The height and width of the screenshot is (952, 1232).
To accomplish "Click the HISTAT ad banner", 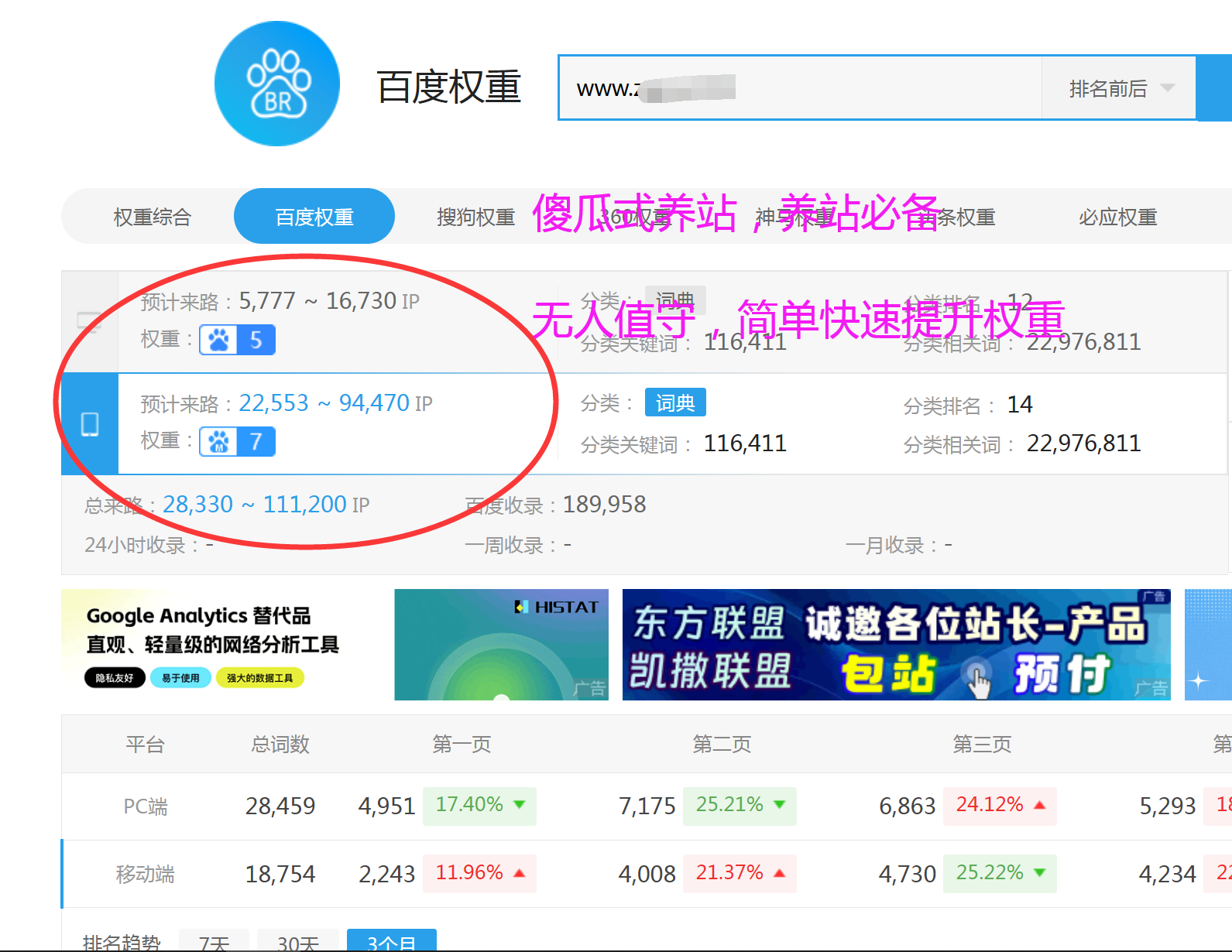I will tap(501, 645).
